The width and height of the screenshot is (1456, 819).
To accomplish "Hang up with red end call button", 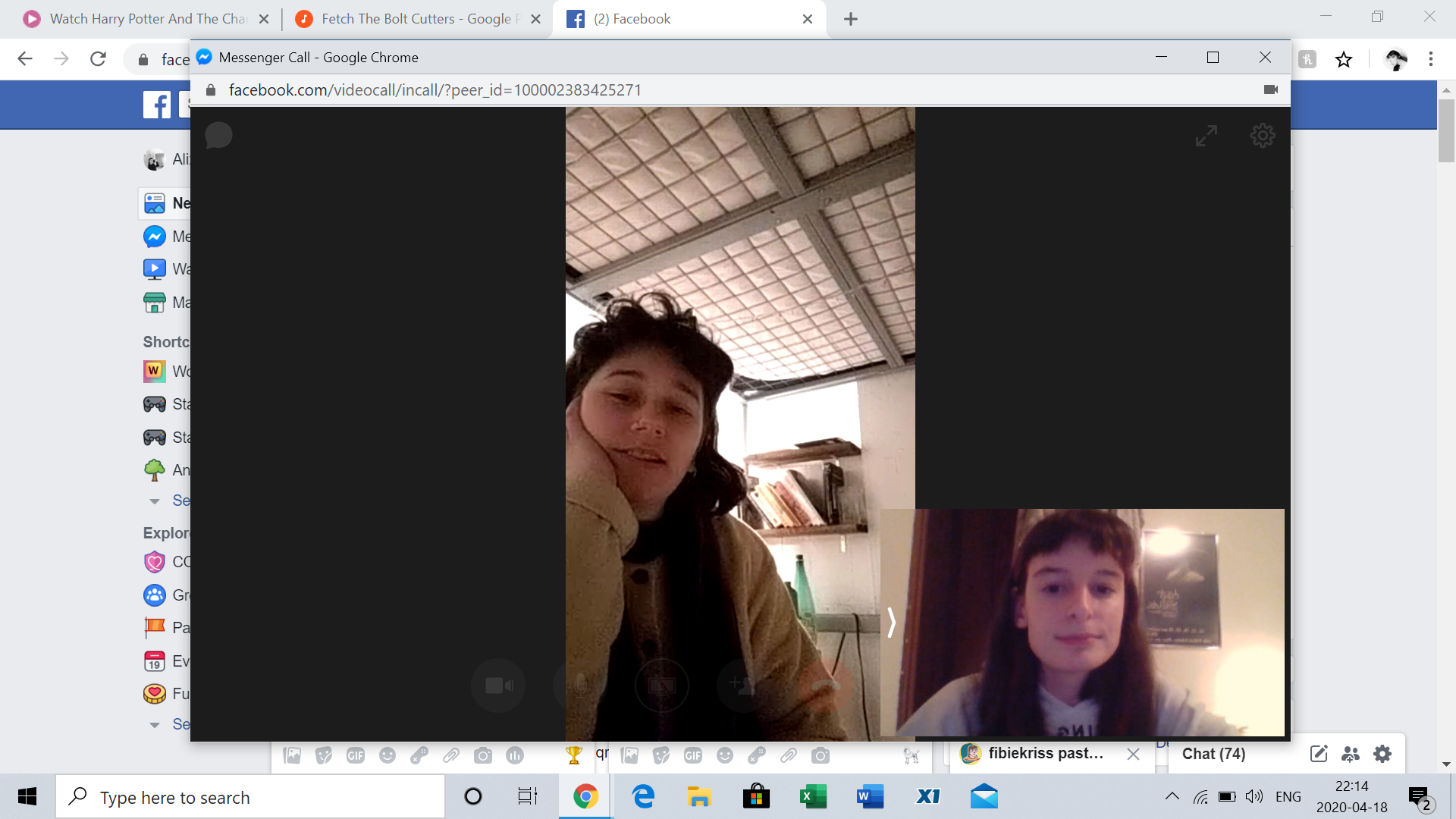I will [x=825, y=686].
